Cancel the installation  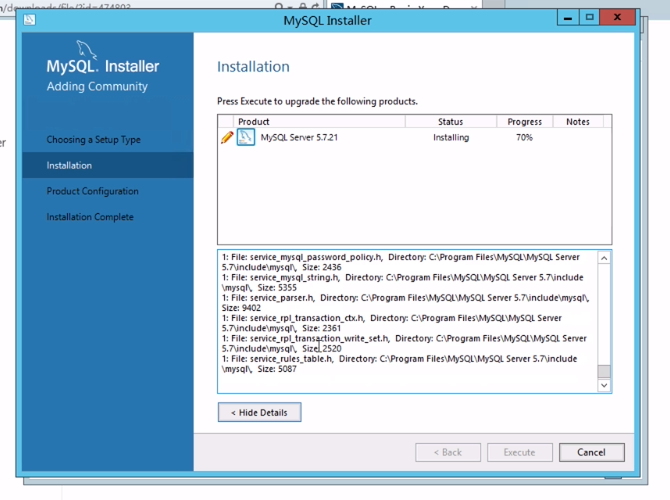[591, 452]
